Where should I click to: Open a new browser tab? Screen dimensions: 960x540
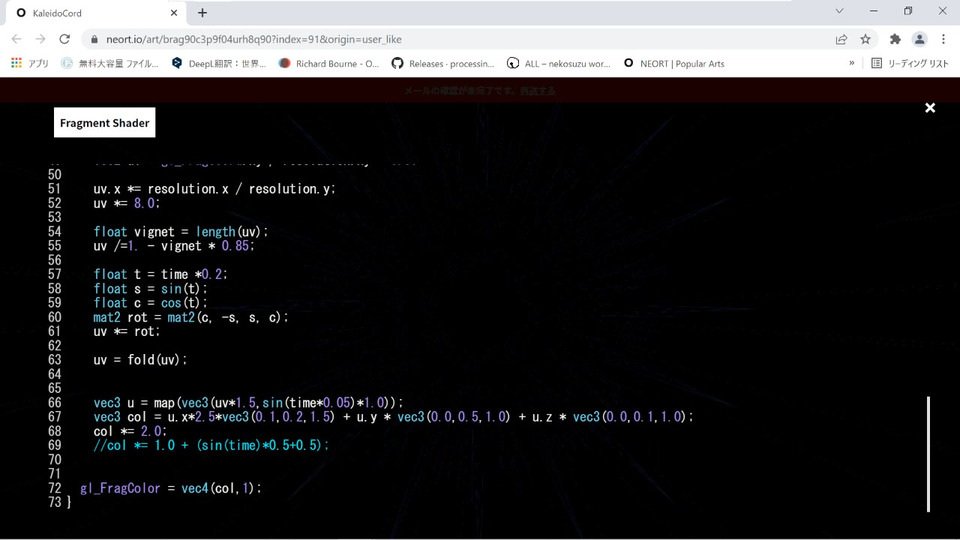202,13
